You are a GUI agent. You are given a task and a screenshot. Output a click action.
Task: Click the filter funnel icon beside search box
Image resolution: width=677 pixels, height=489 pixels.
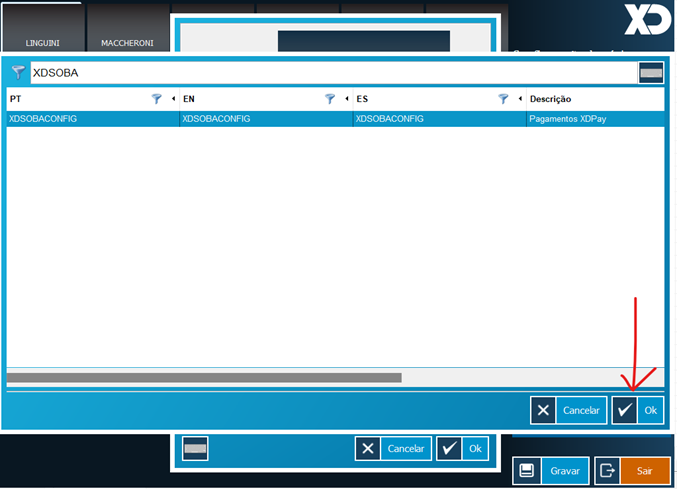[x=18, y=73]
